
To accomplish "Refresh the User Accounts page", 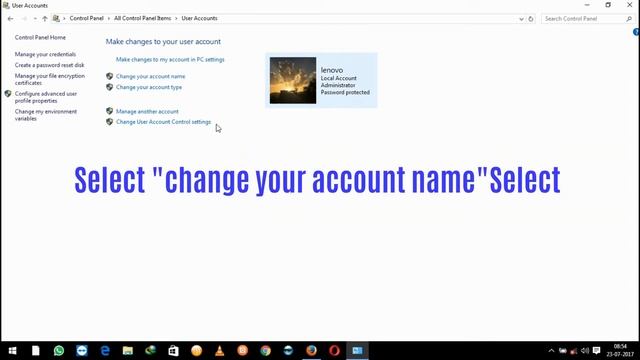I will [531, 19].
